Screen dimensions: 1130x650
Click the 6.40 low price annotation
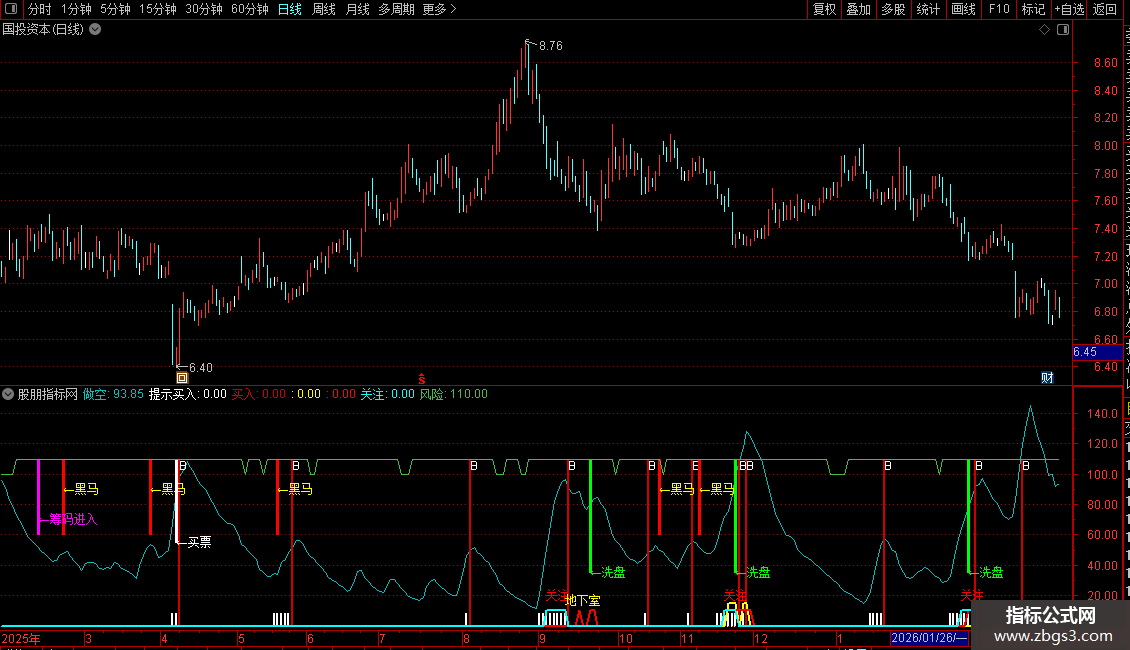[200, 368]
